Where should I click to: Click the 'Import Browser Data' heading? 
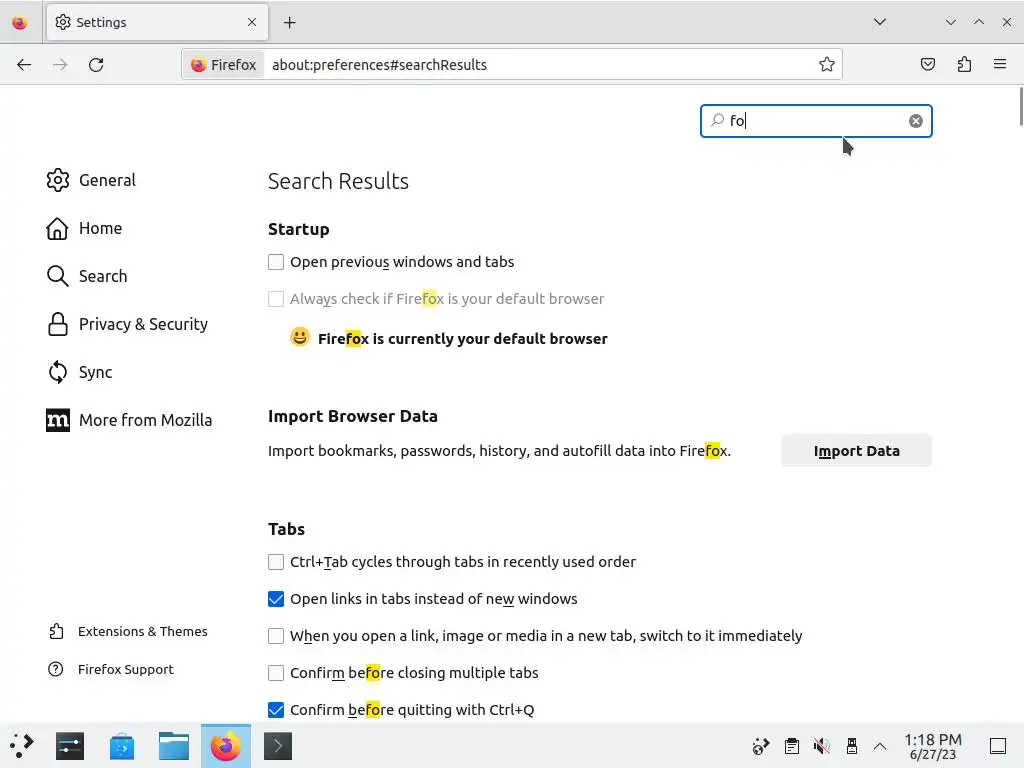pos(353,417)
